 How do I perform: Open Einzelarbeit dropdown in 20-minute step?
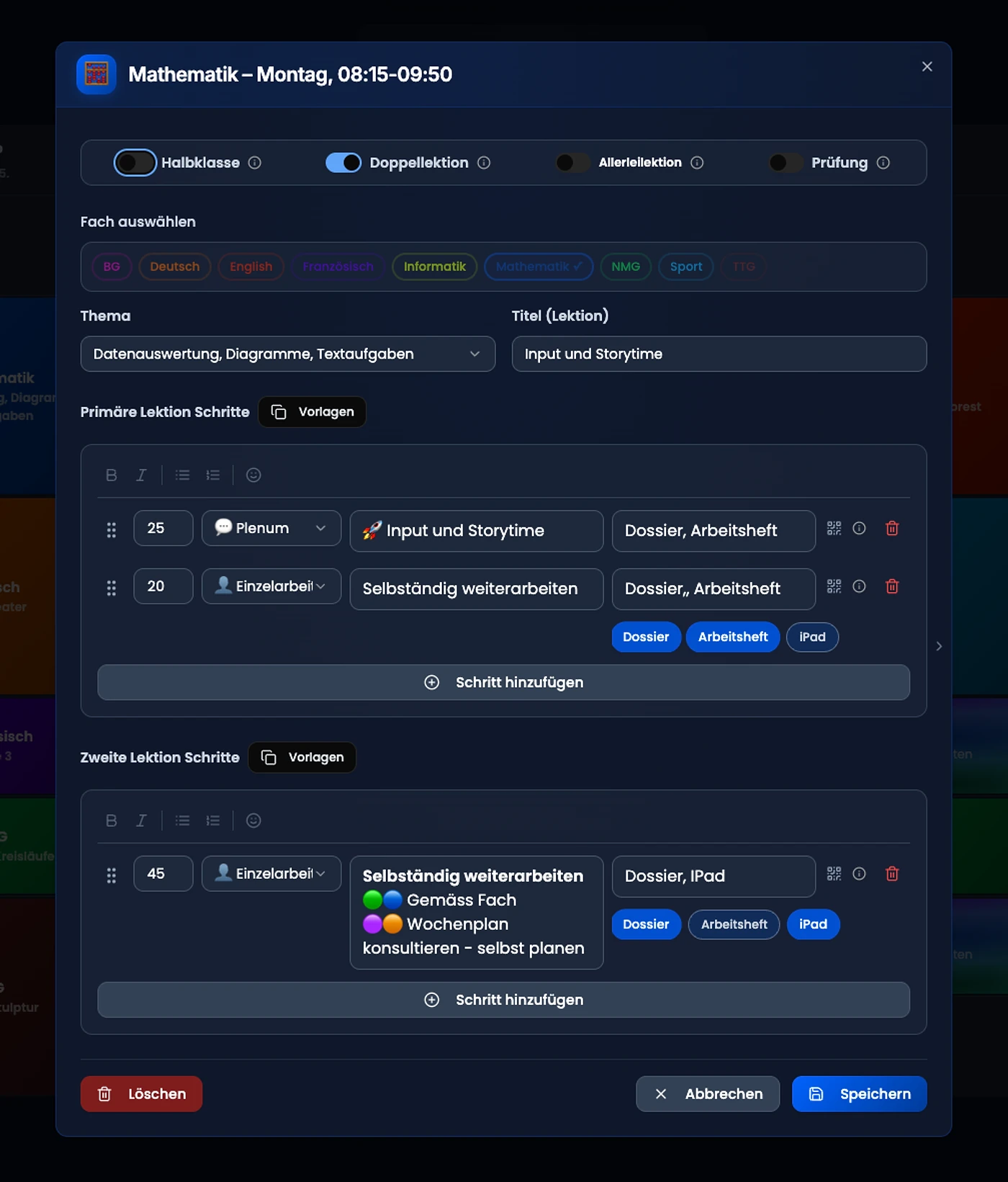coord(271,586)
